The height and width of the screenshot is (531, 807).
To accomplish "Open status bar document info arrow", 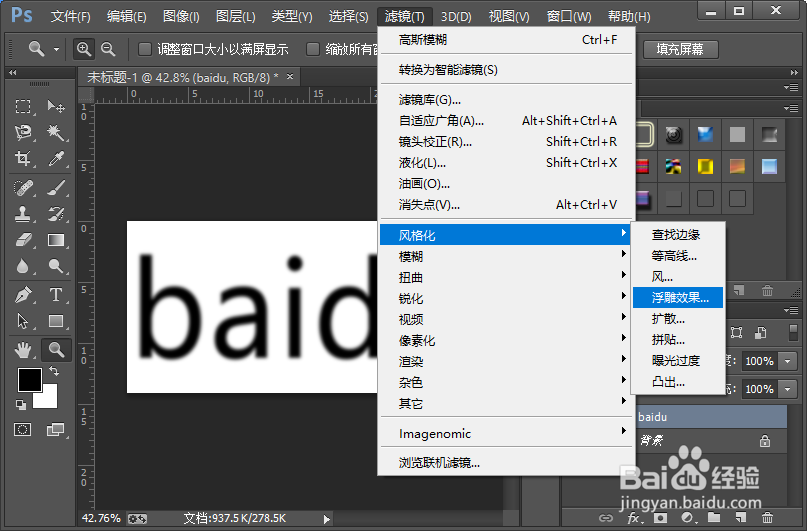I will pyautogui.click(x=326, y=519).
